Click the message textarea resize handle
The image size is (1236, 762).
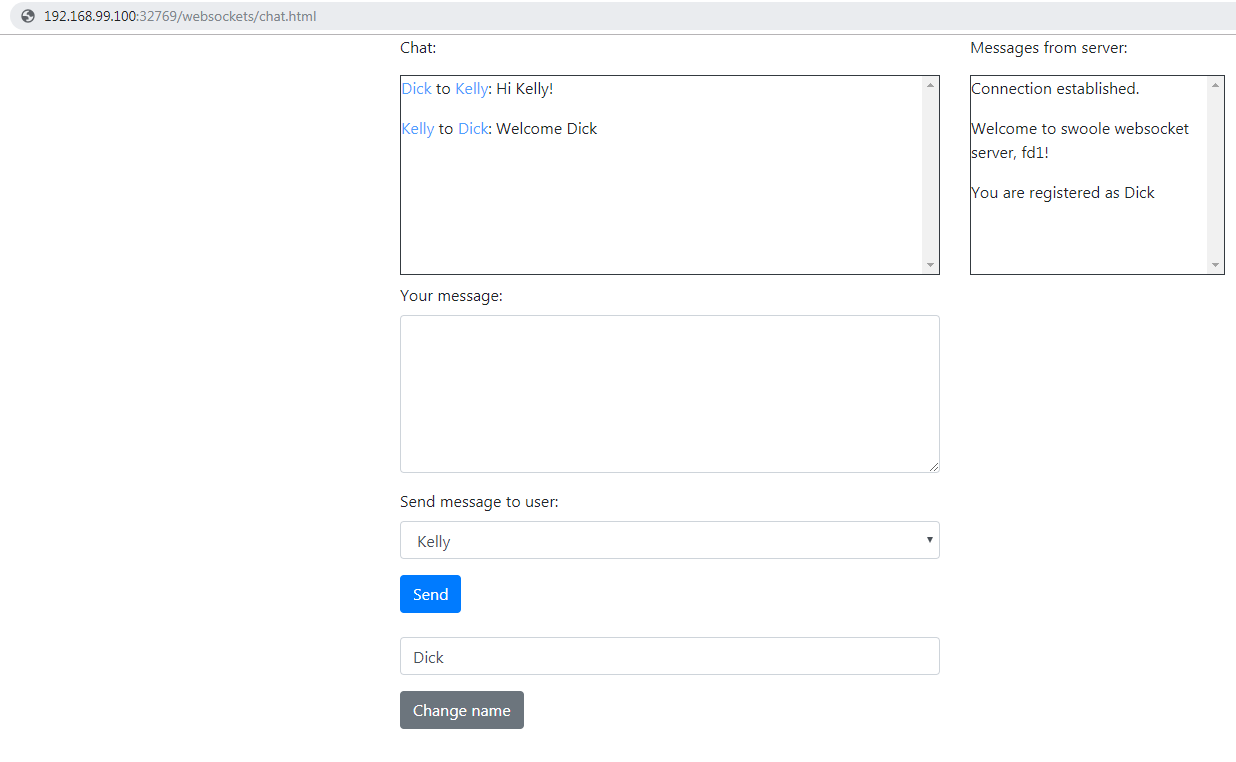[933, 466]
